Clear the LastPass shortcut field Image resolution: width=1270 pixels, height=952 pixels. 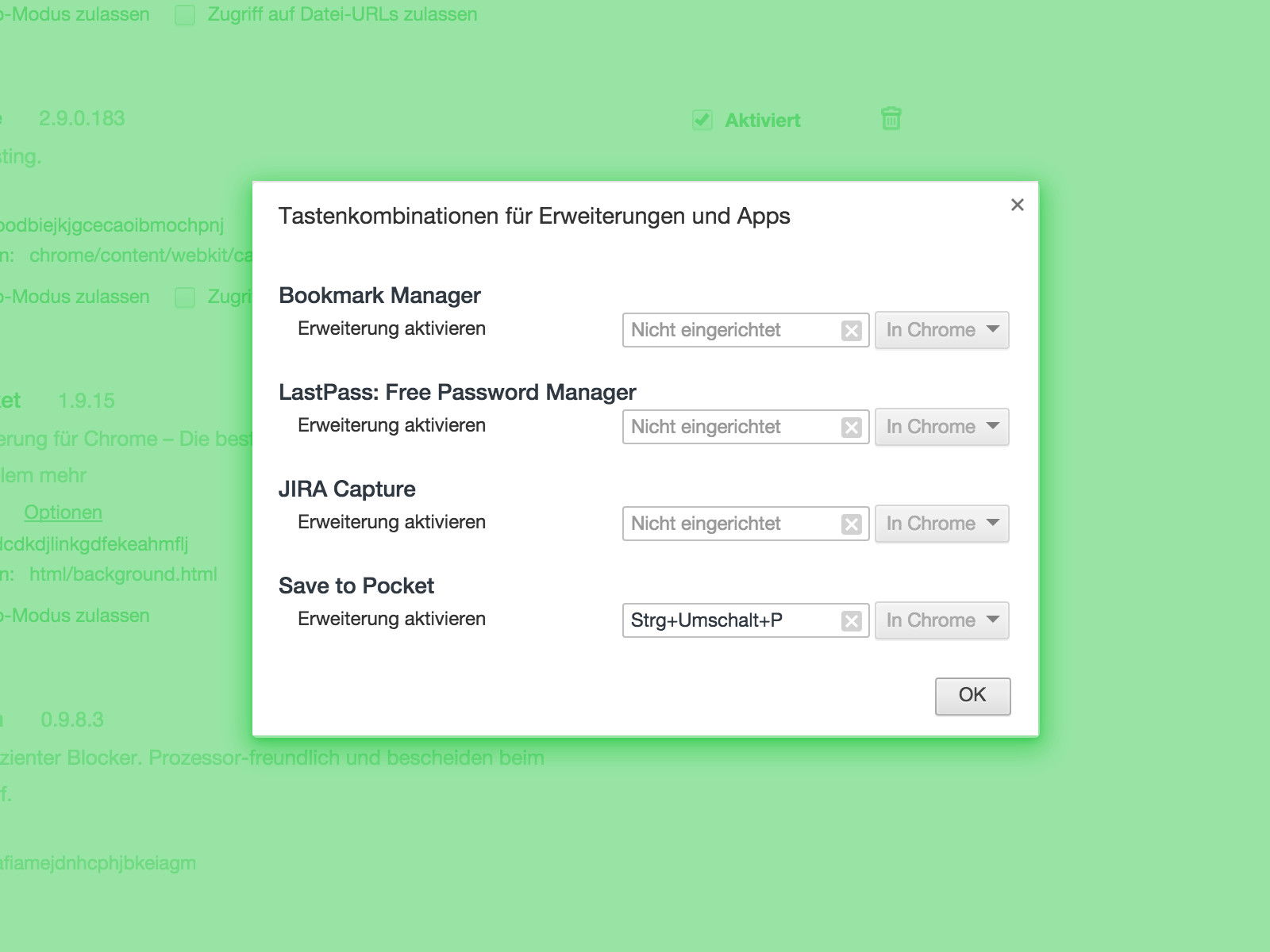click(851, 428)
